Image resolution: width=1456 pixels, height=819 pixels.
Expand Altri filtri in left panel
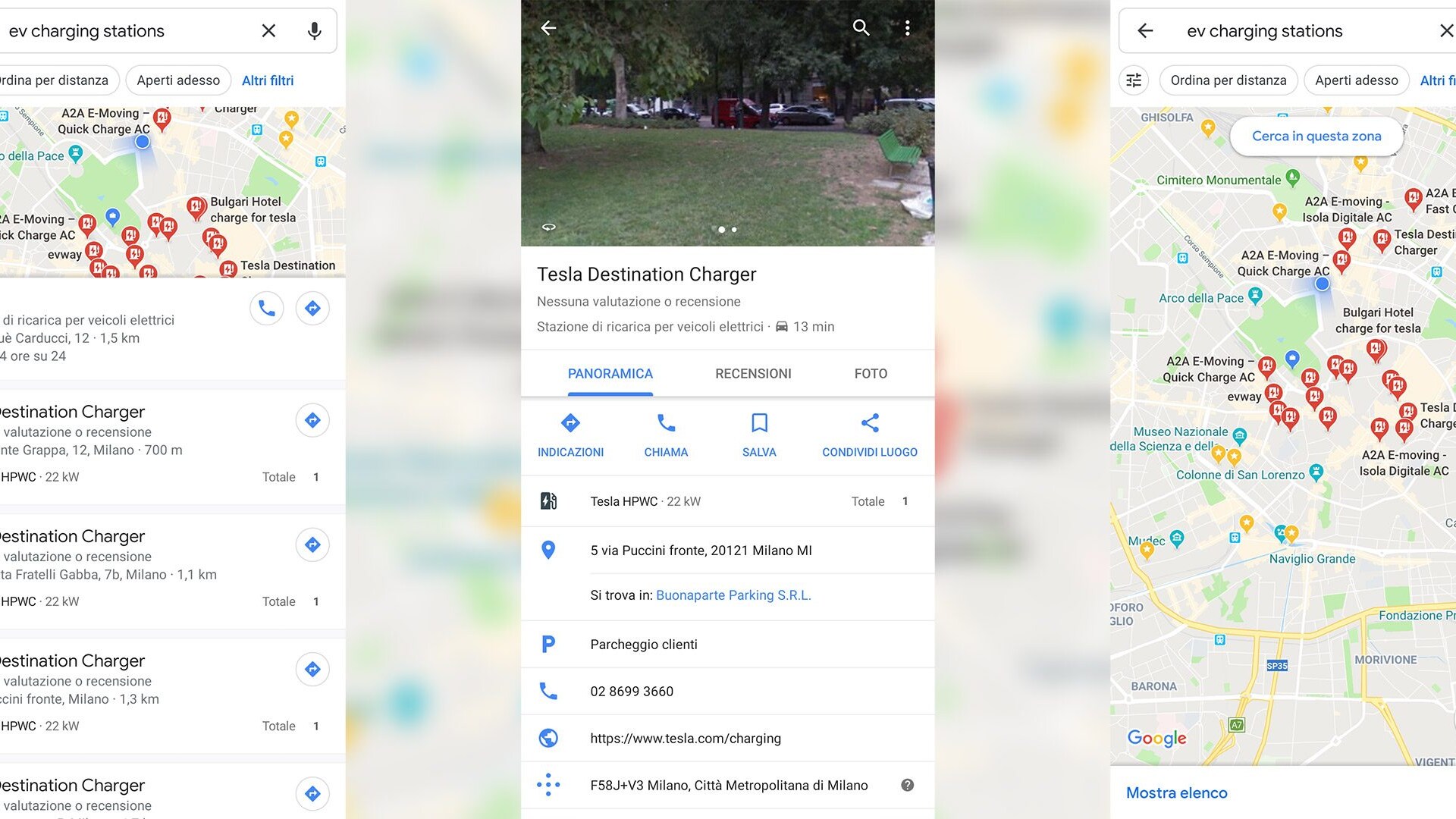268,80
